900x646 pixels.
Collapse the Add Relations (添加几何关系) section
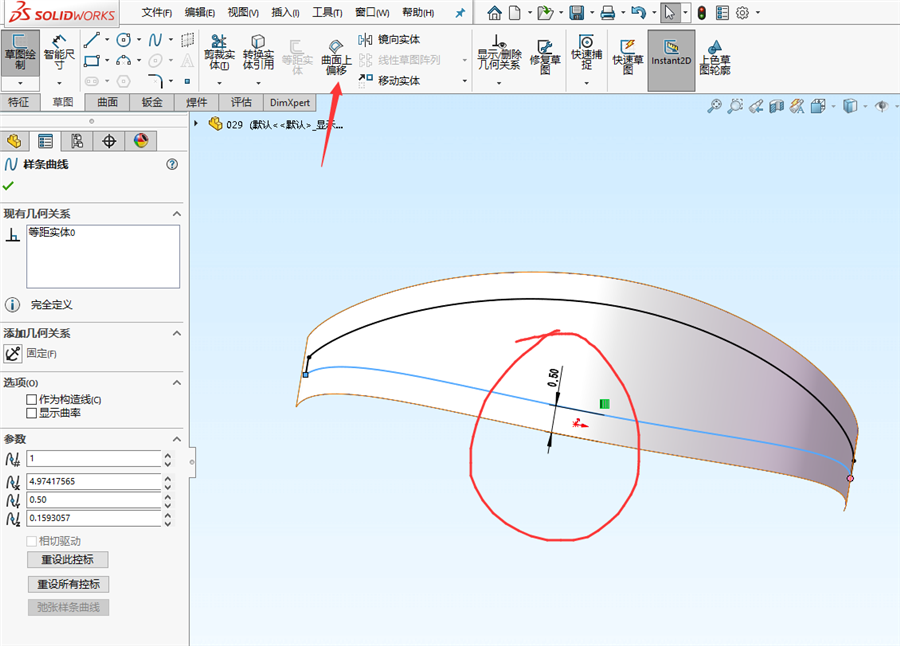coord(177,333)
